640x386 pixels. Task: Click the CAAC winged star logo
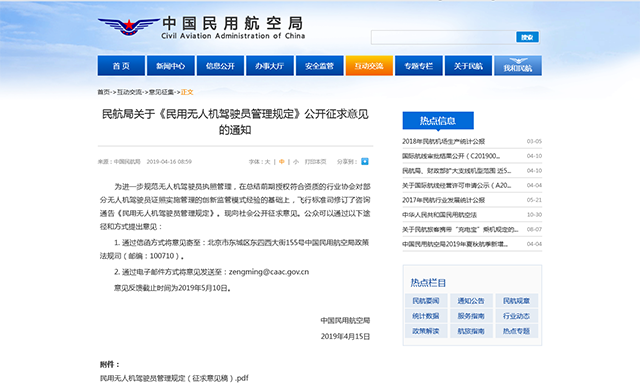tap(129, 27)
